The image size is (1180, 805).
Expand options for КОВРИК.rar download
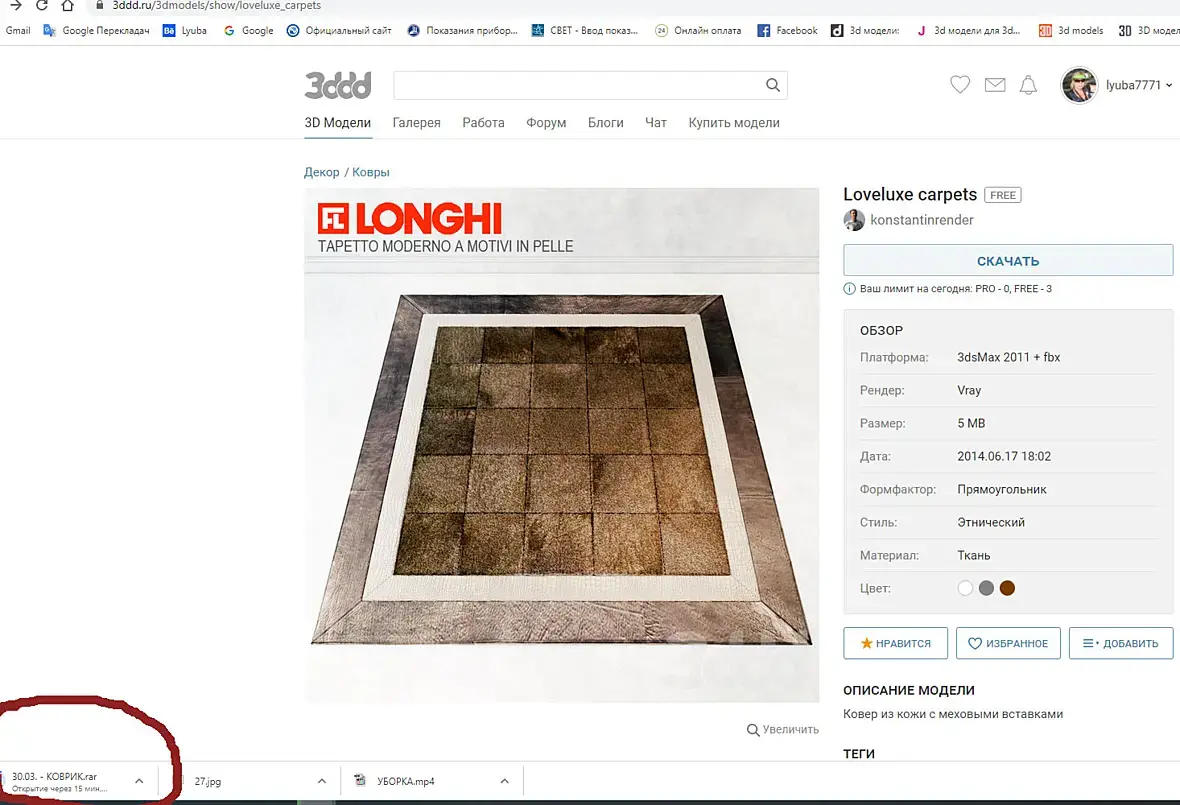tap(139, 781)
